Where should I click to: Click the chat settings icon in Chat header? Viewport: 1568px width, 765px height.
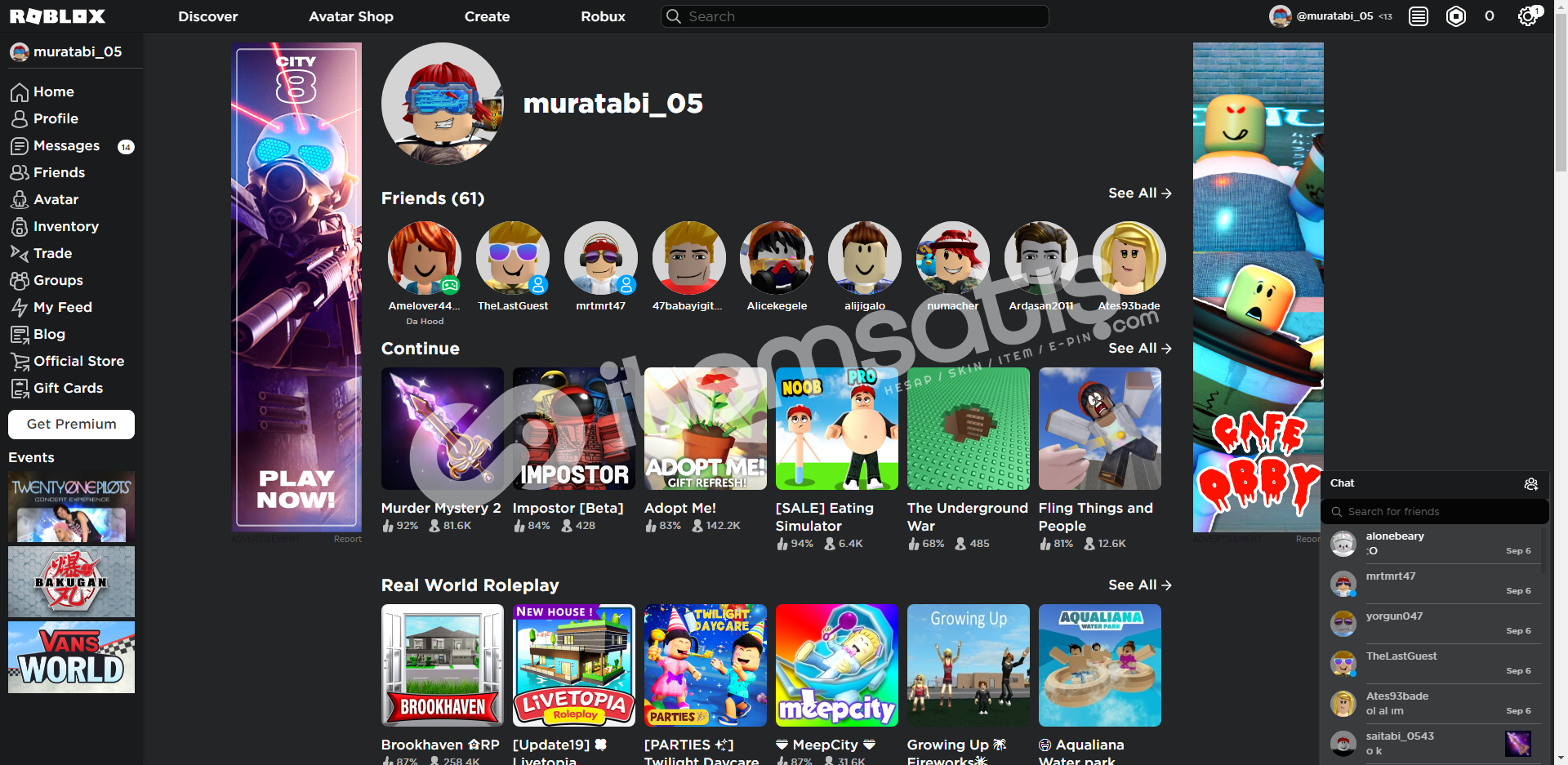pos(1531,484)
